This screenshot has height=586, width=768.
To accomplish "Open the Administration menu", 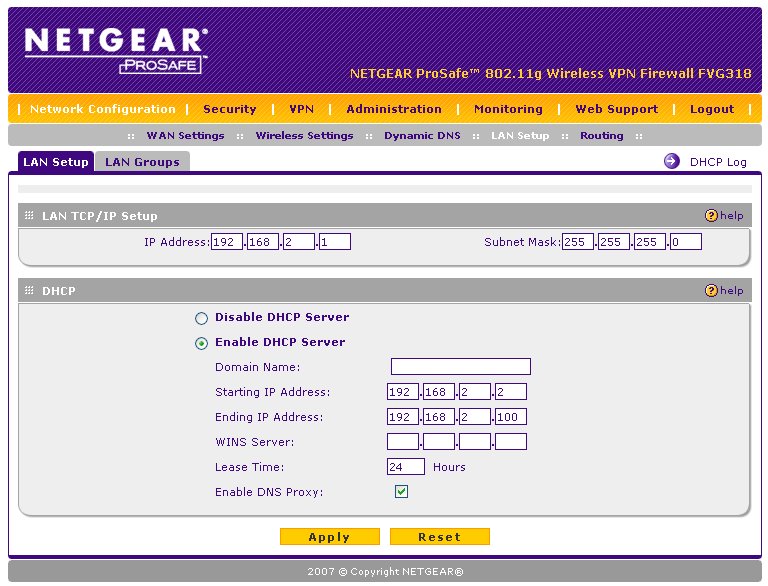I will 394,109.
